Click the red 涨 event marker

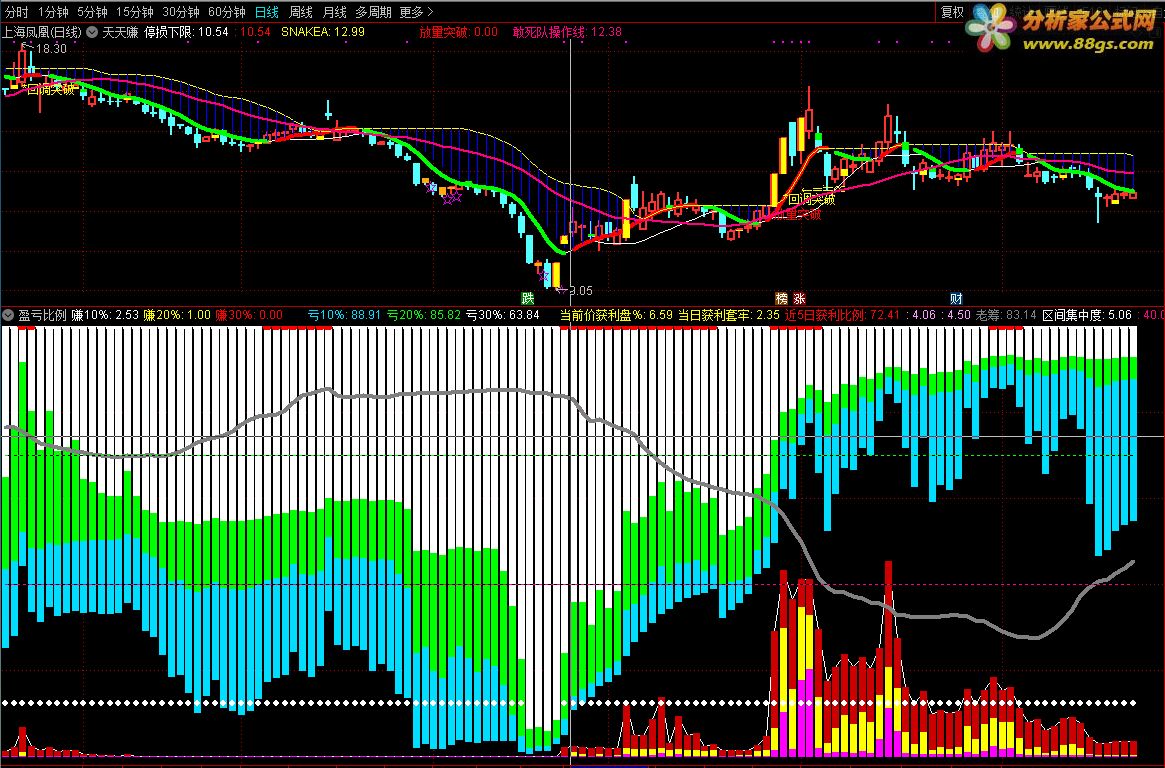[x=799, y=298]
